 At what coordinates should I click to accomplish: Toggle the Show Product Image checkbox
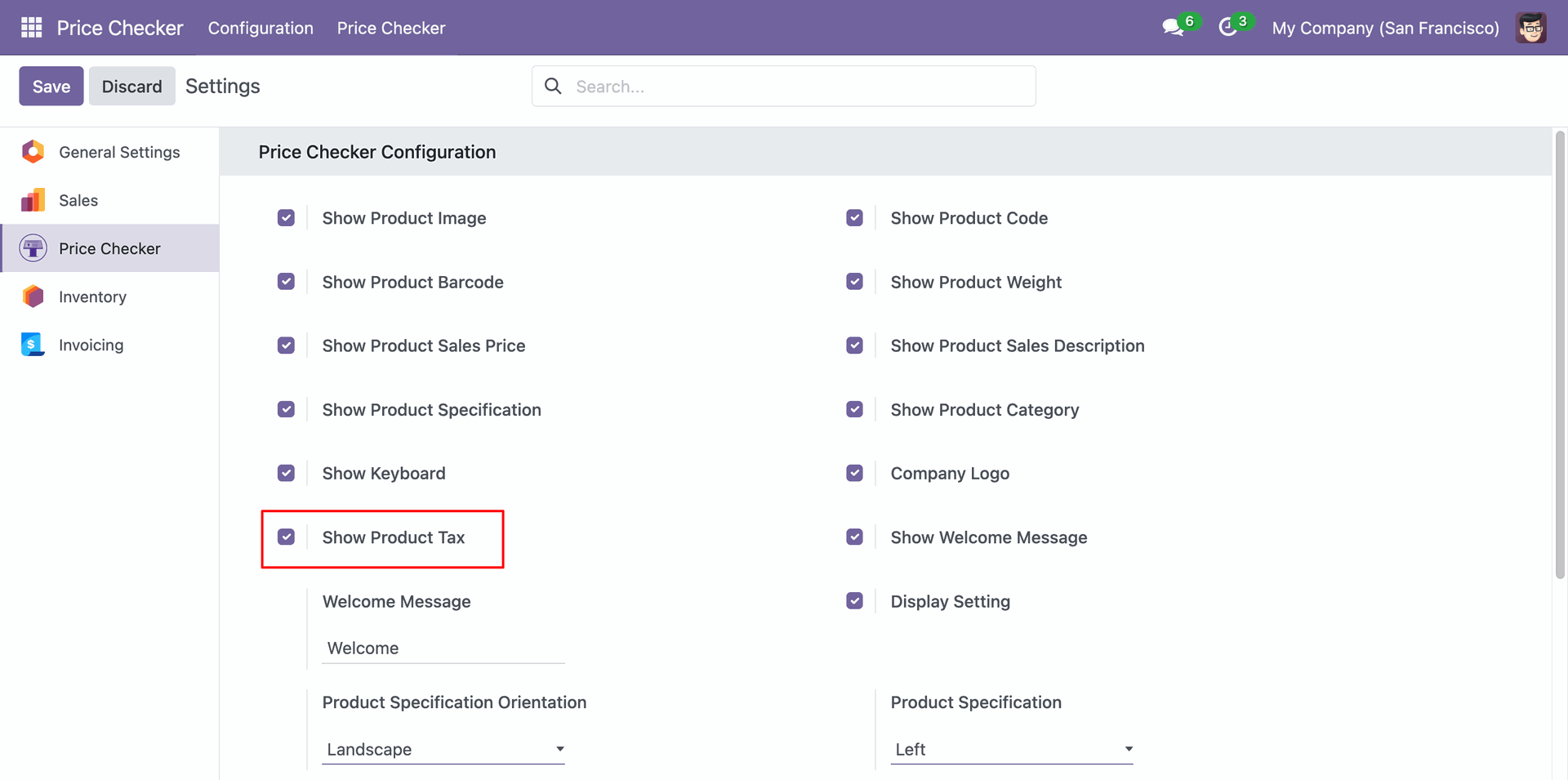pyautogui.click(x=286, y=218)
